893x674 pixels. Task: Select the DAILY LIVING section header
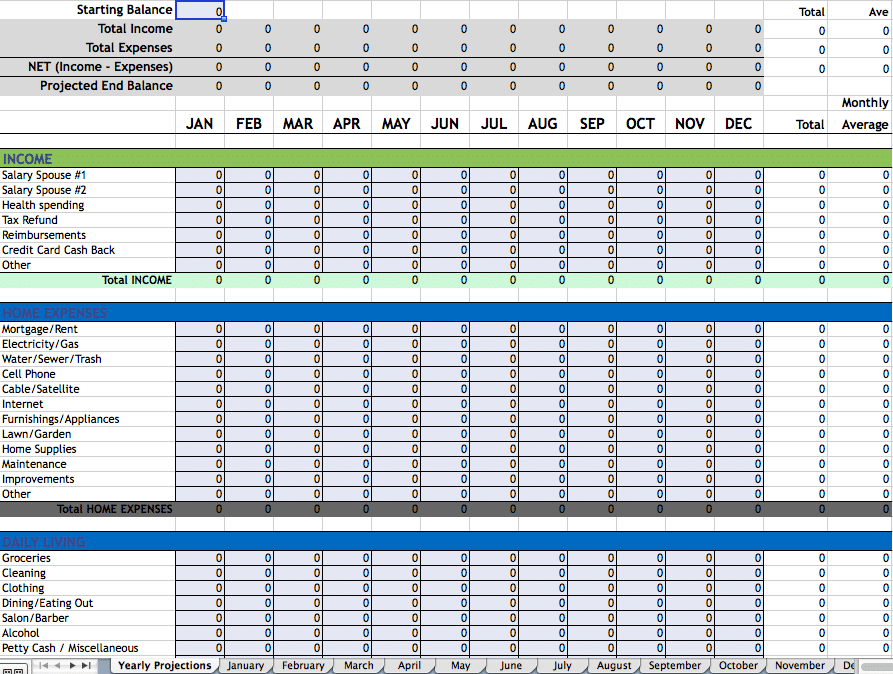click(446, 541)
